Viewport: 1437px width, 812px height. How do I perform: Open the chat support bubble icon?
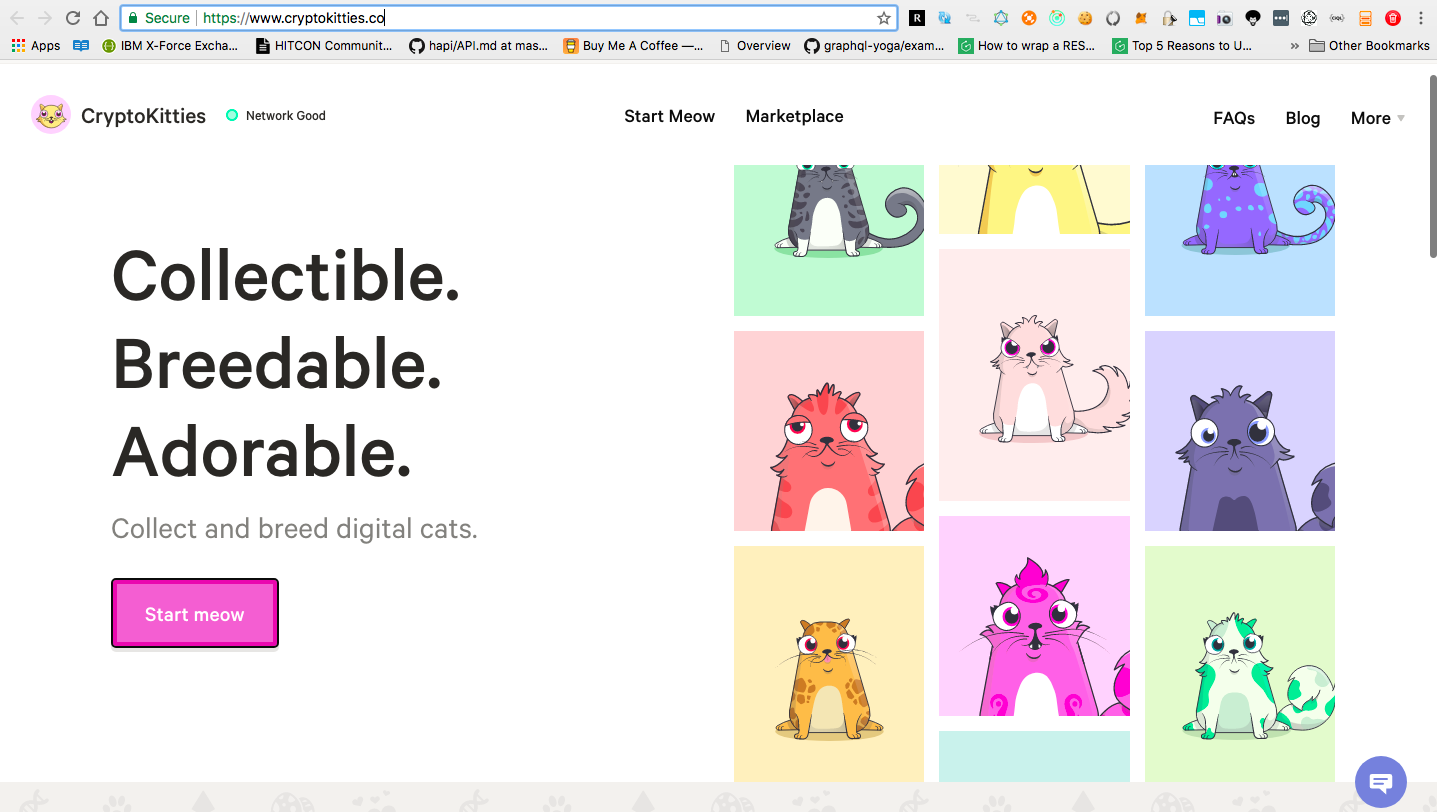(x=1381, y=782)
